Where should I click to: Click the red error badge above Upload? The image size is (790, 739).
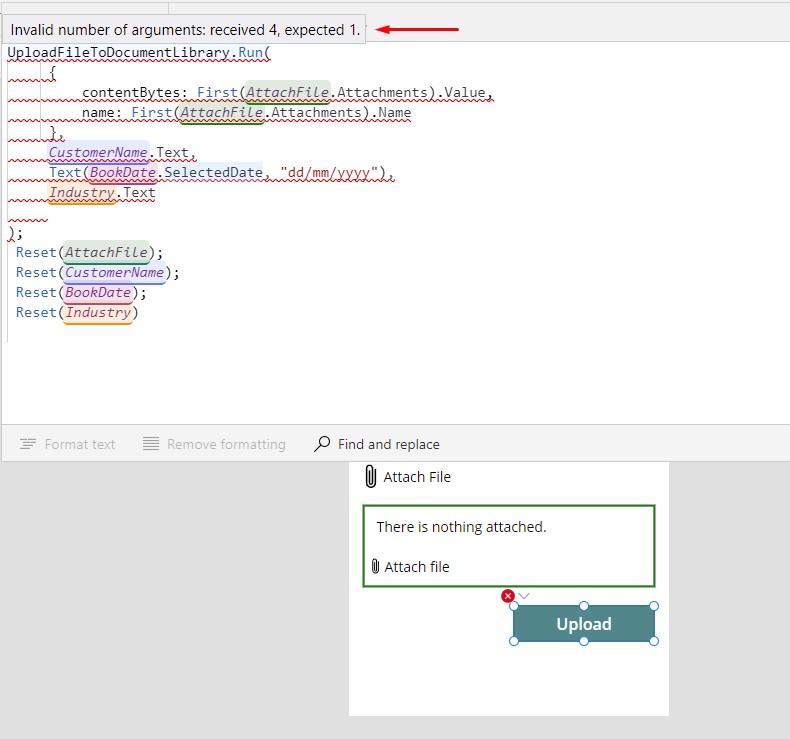pyautogui.click(x=508, y=596)
